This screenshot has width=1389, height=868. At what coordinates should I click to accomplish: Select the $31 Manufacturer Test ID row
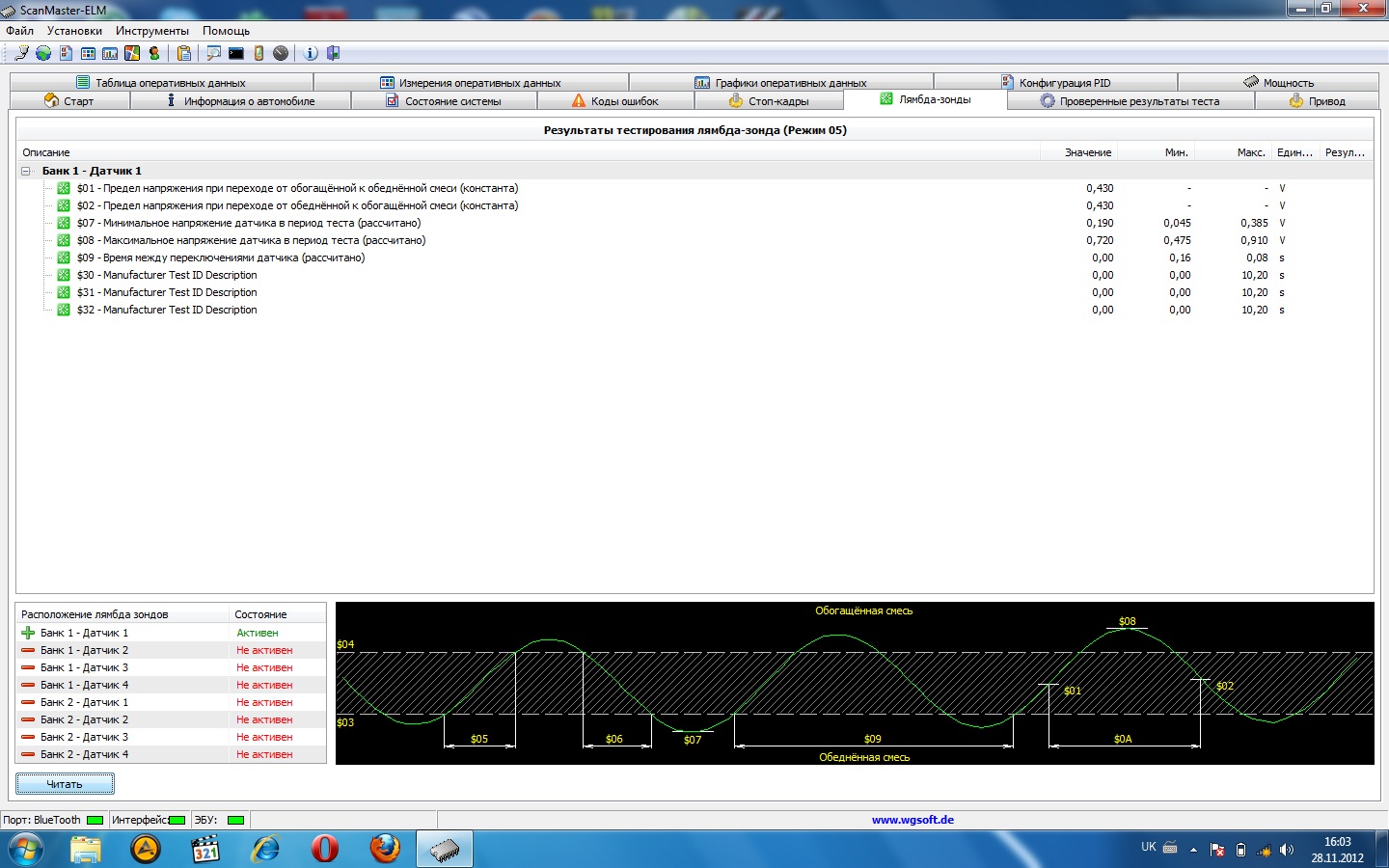694,292
